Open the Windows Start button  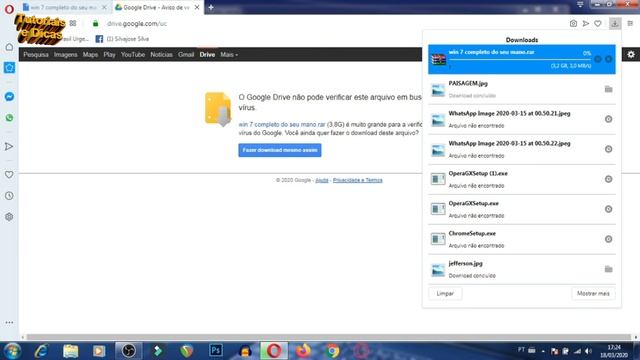tap(12, 351)
